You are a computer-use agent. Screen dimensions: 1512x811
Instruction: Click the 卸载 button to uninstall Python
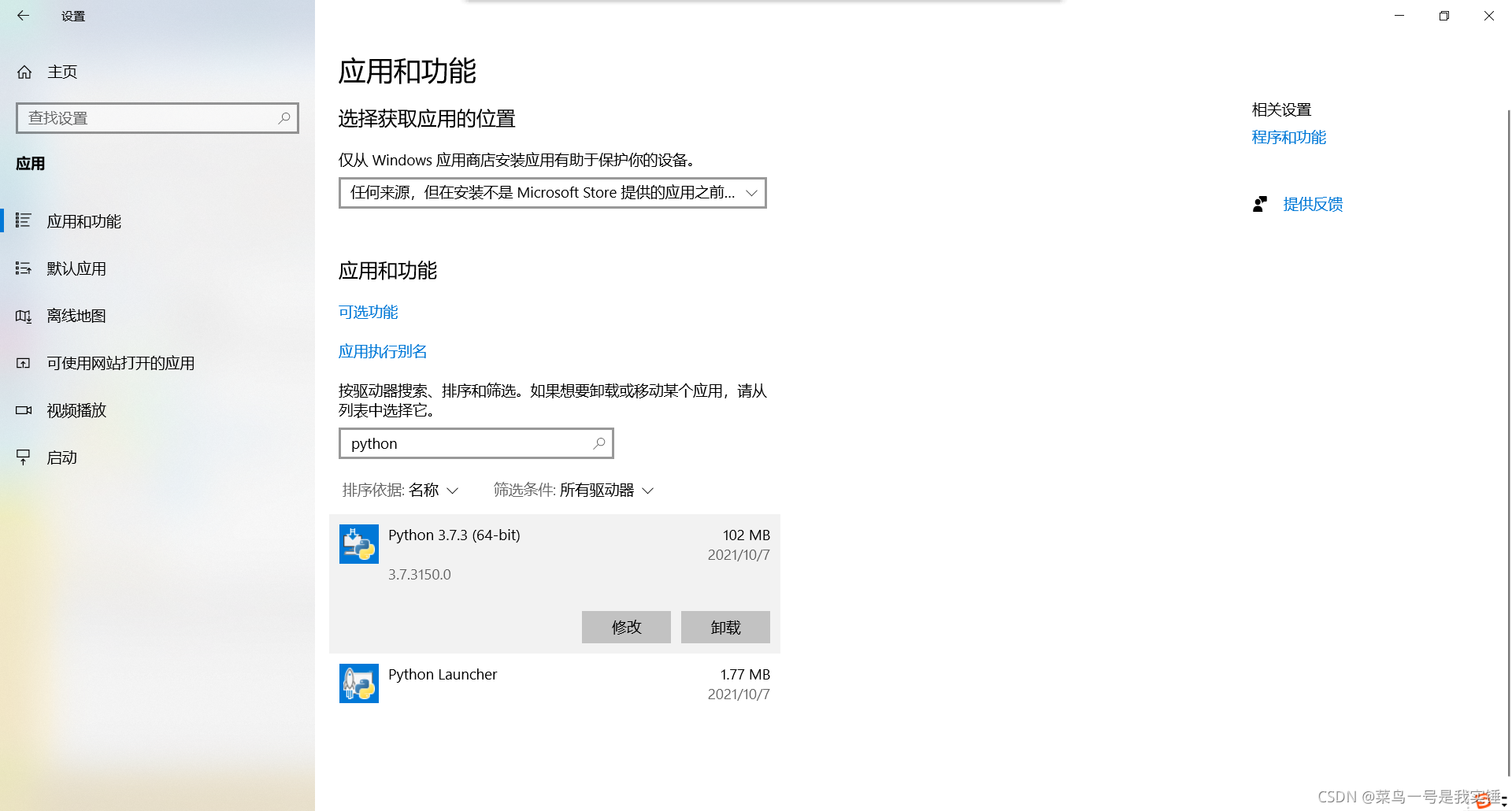click(x=724, y=627)
